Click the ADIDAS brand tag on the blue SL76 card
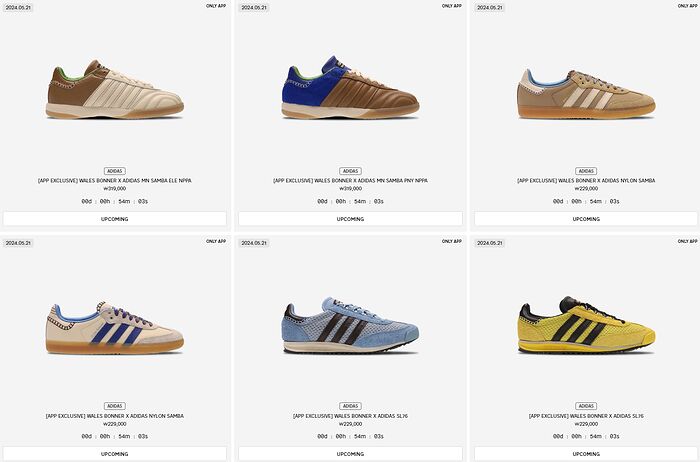Viewport: 700px width, 462px height. (350, 406)
